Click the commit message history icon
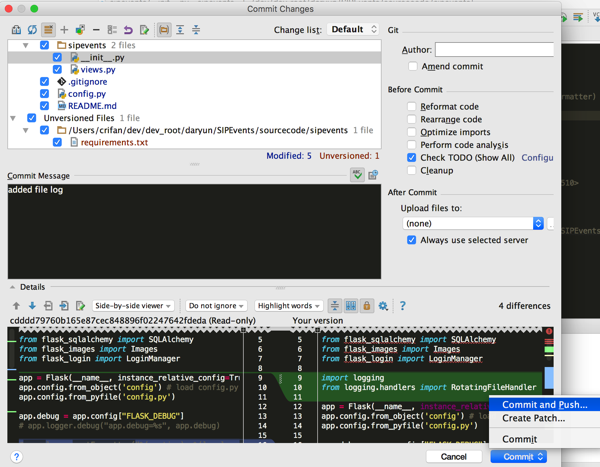Image resolution: width=600 pixels, height=467 pixels. coord(373,175)
